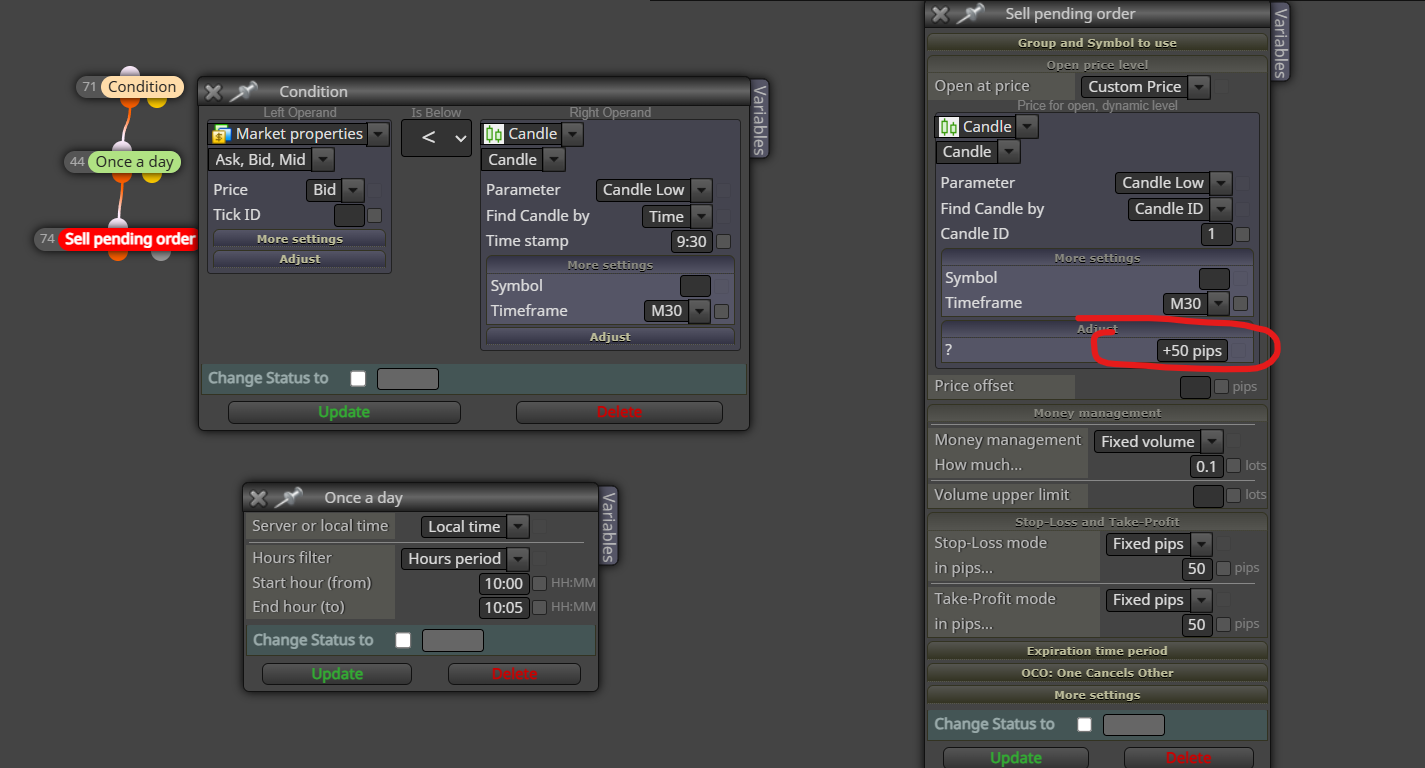Toggle the Tick ID checkbox

coord(374,215)
